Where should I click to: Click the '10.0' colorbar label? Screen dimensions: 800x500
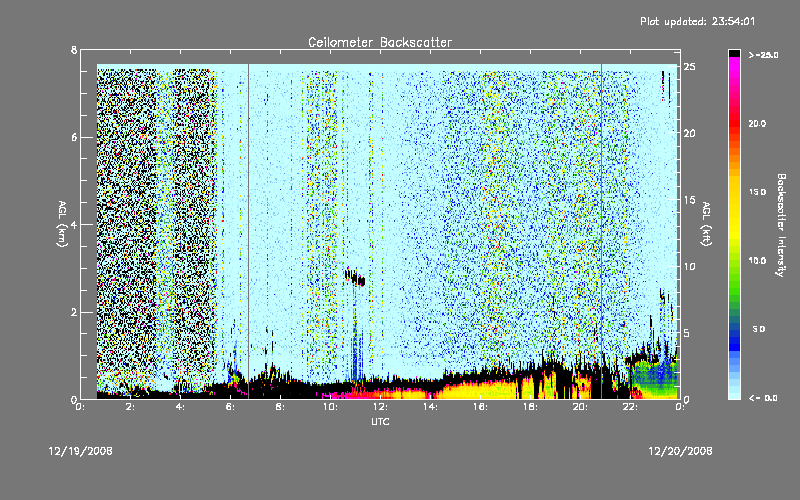[757, 260]
